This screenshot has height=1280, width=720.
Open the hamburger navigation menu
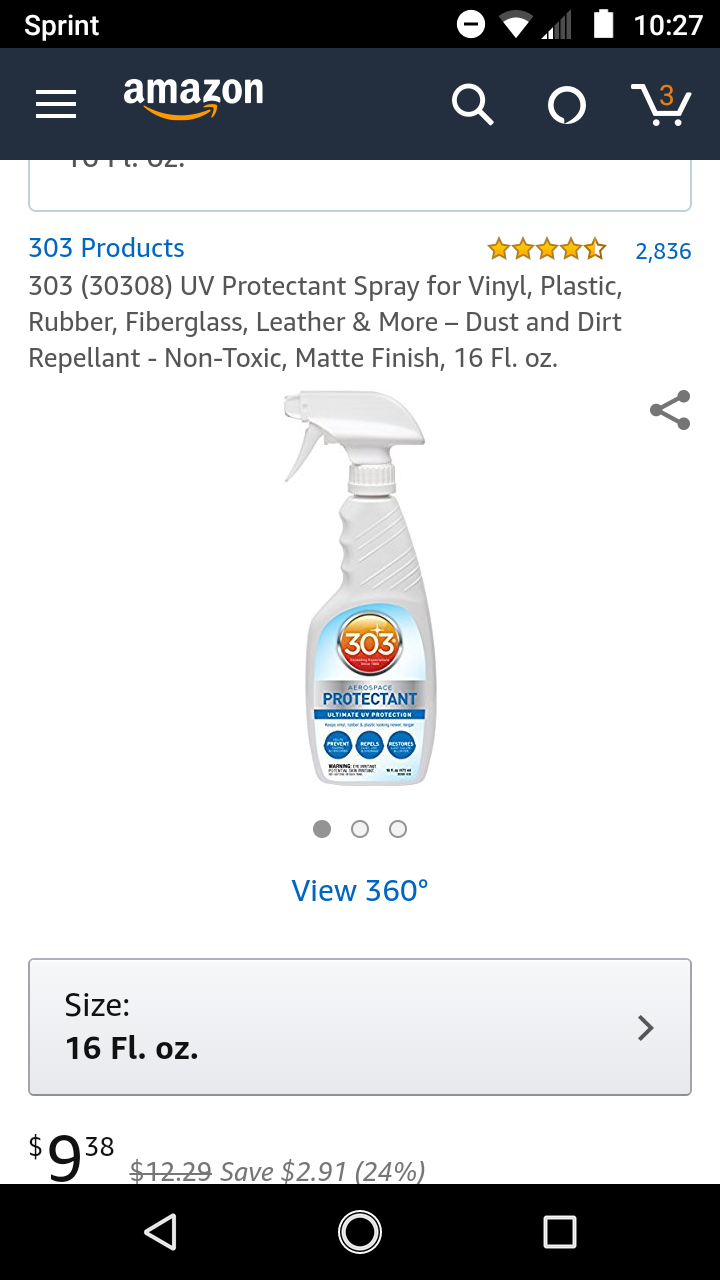pos(56,104)
